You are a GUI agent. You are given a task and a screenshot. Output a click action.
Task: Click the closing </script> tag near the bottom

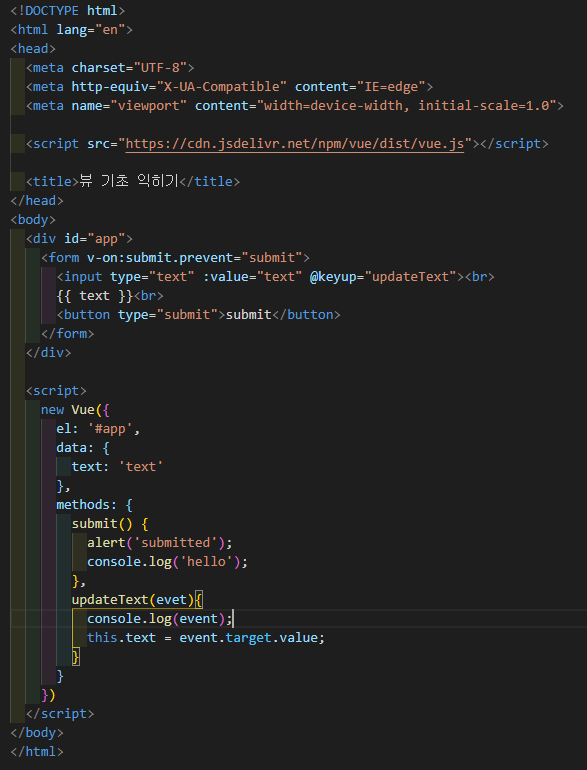click(x=60, y=714)
